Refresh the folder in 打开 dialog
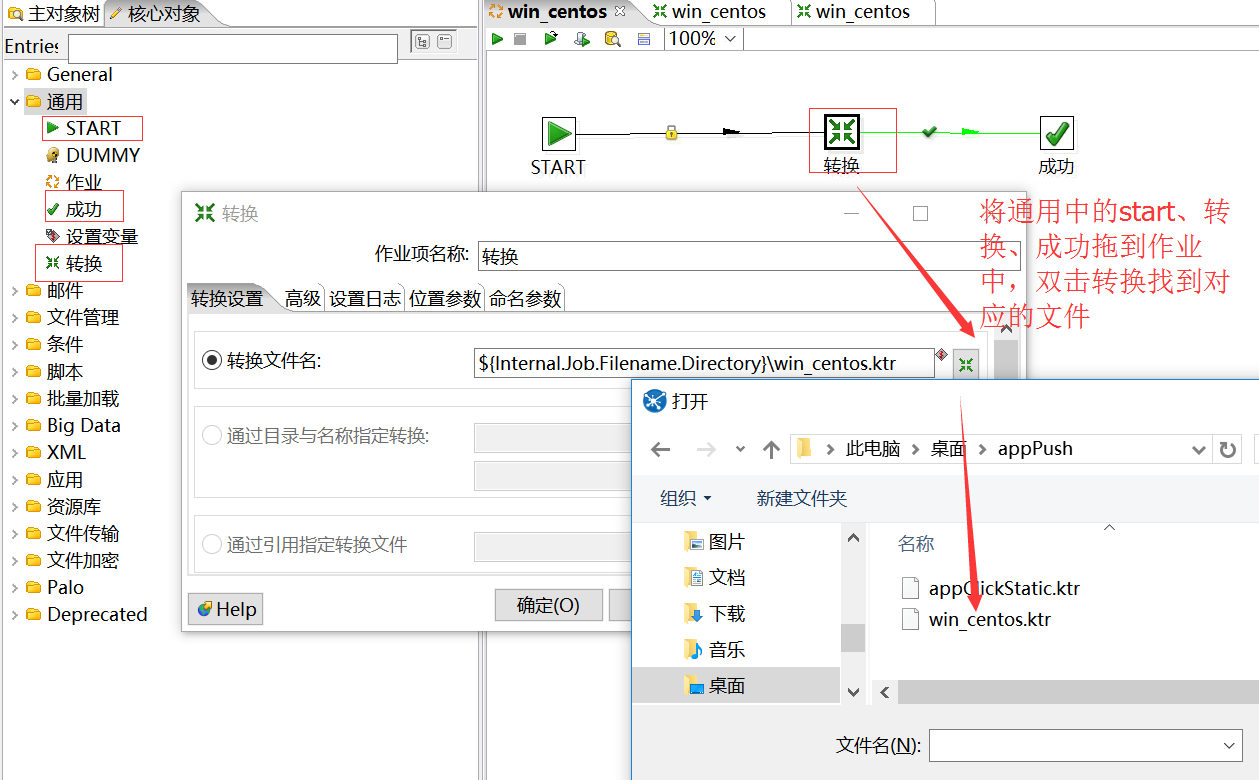Screen dimensions: 1259x780 coord(1228,450)
